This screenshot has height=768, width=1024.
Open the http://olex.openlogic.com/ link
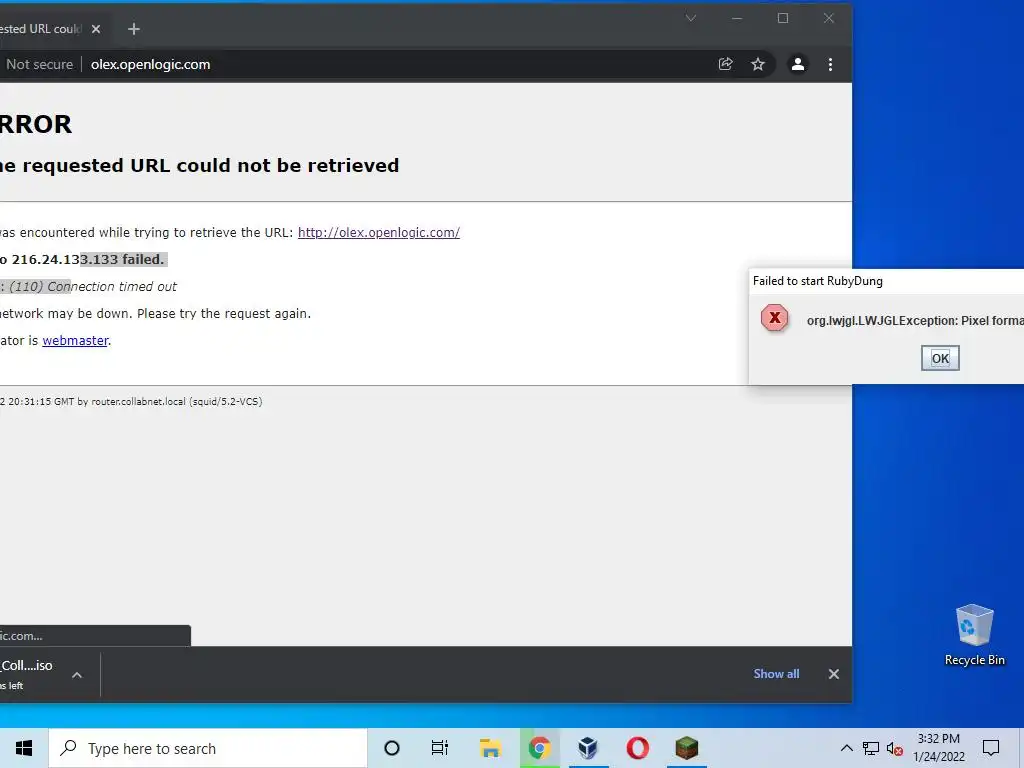coord(379,232)
